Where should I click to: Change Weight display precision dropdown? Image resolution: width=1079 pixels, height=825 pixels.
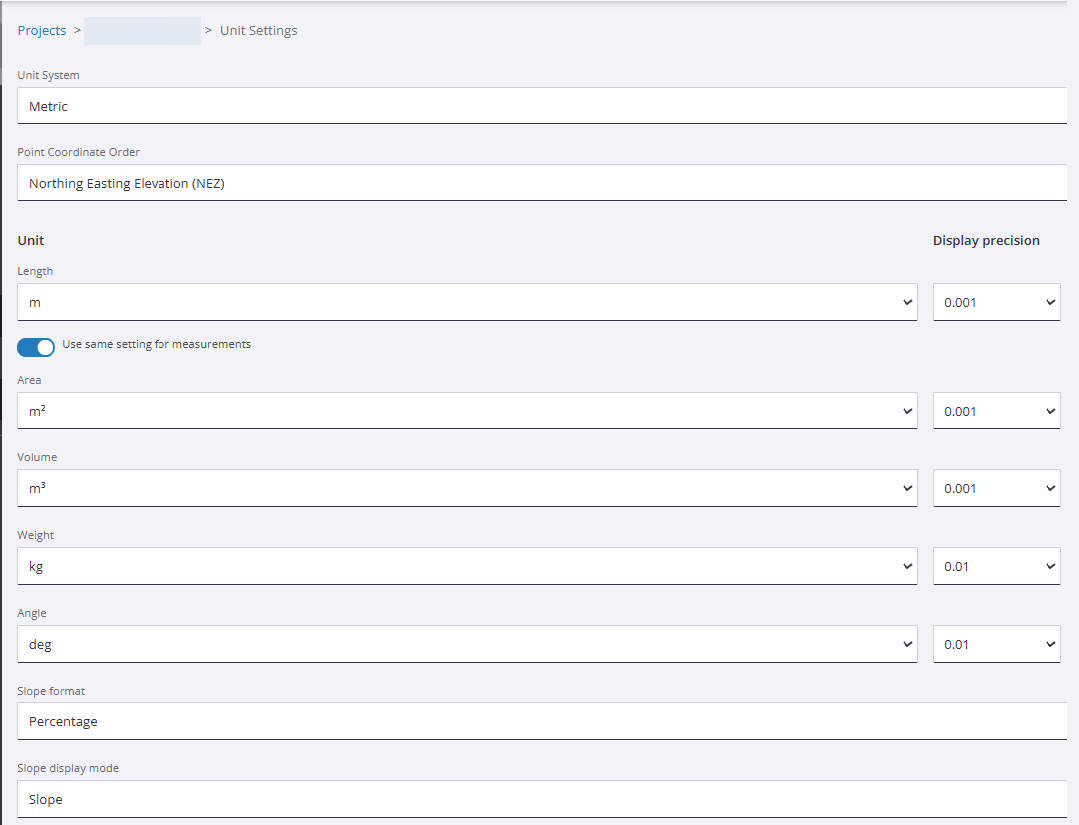(996, 566)
